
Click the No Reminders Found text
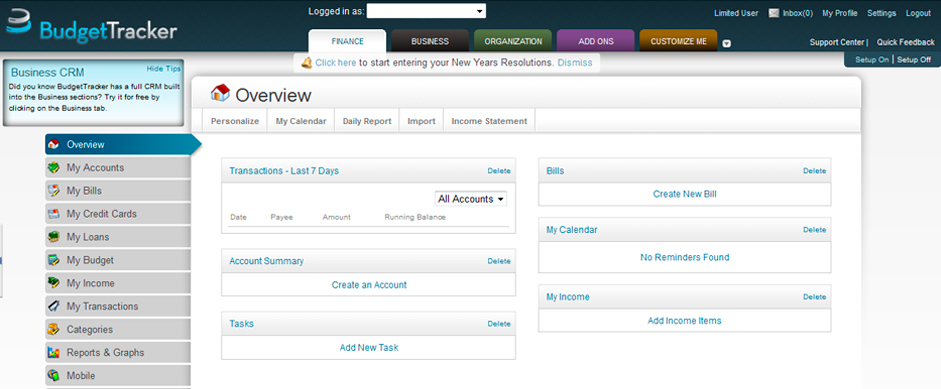click(685, 258)
